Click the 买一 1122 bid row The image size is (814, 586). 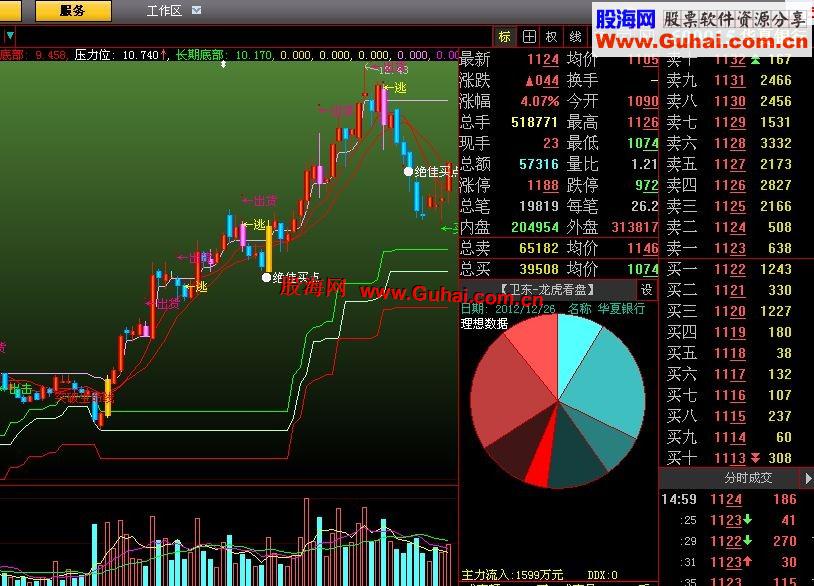click(729, 269)
